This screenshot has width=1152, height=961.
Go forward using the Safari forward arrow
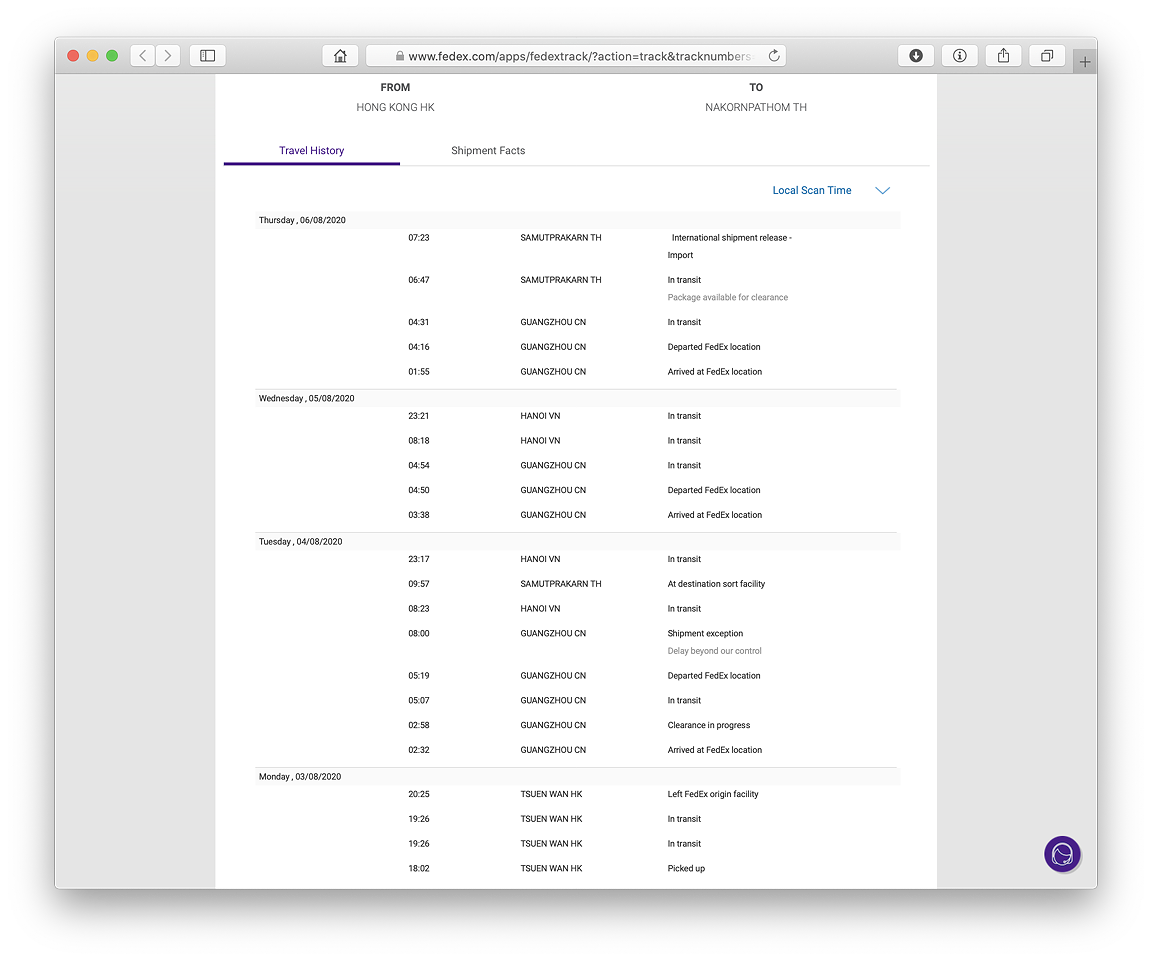pos(168,56)
